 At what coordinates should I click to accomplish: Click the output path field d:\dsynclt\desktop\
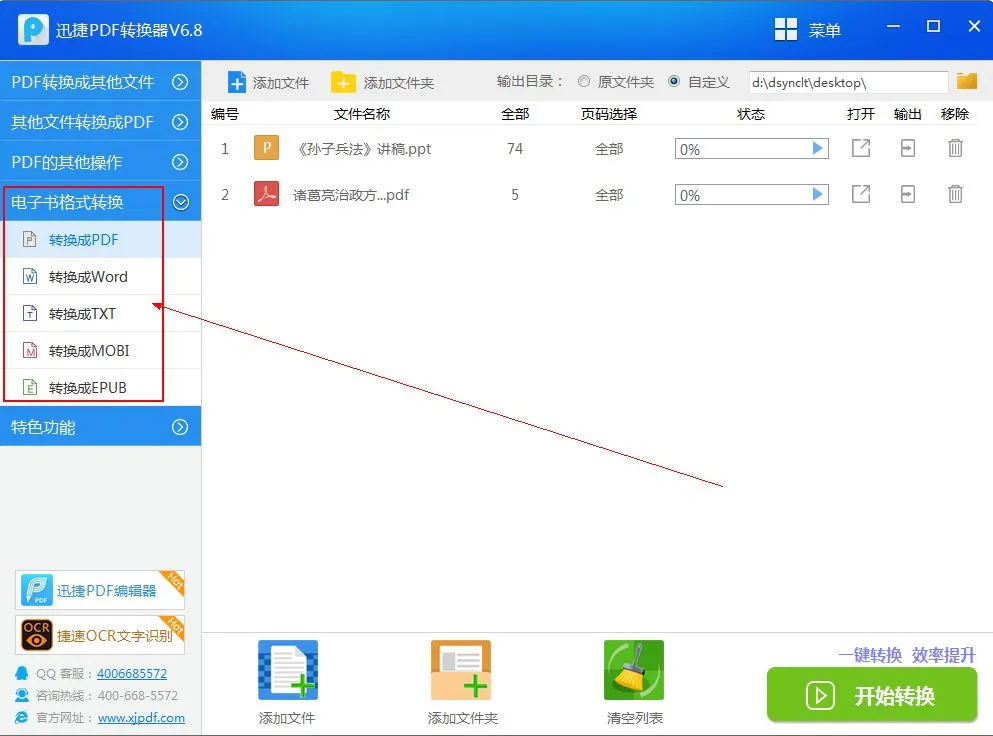(x=848, y=82)
